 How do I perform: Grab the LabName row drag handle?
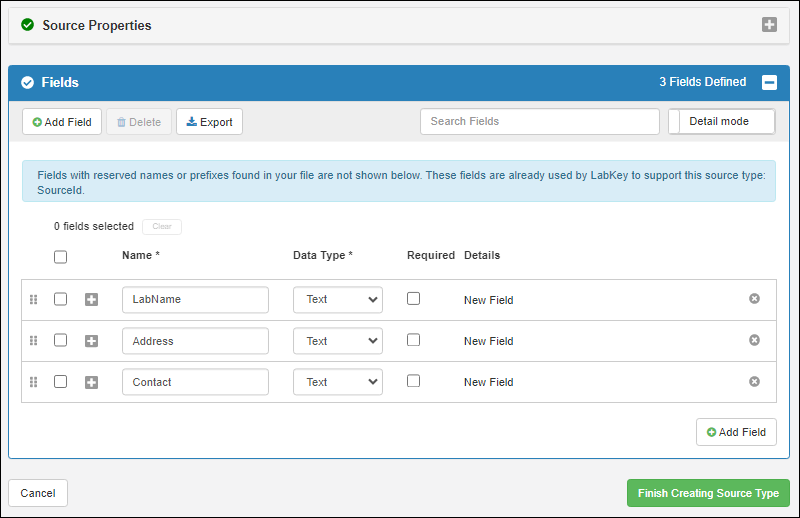tap(33, 300)
